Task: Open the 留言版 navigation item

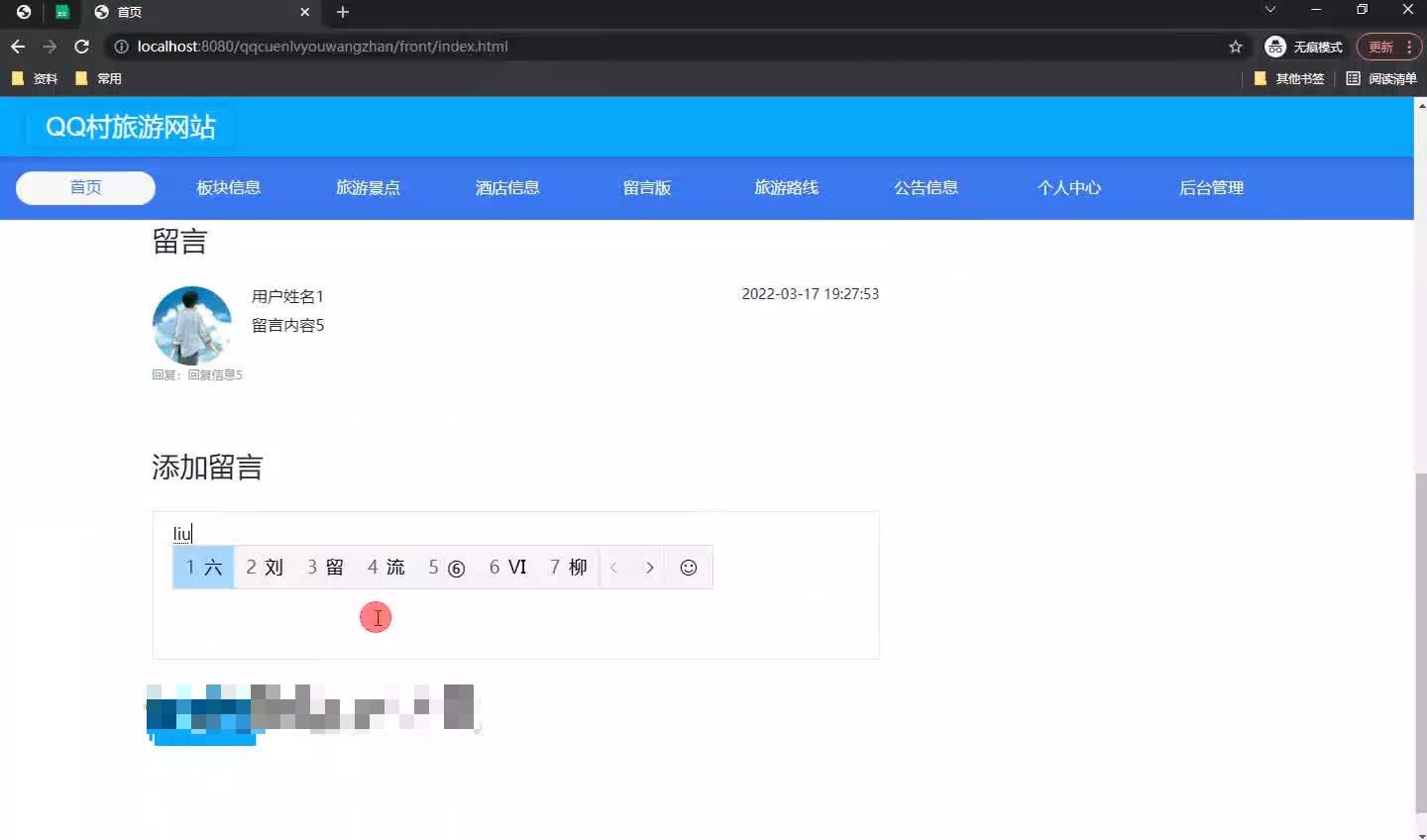Action: pos(647,187)
